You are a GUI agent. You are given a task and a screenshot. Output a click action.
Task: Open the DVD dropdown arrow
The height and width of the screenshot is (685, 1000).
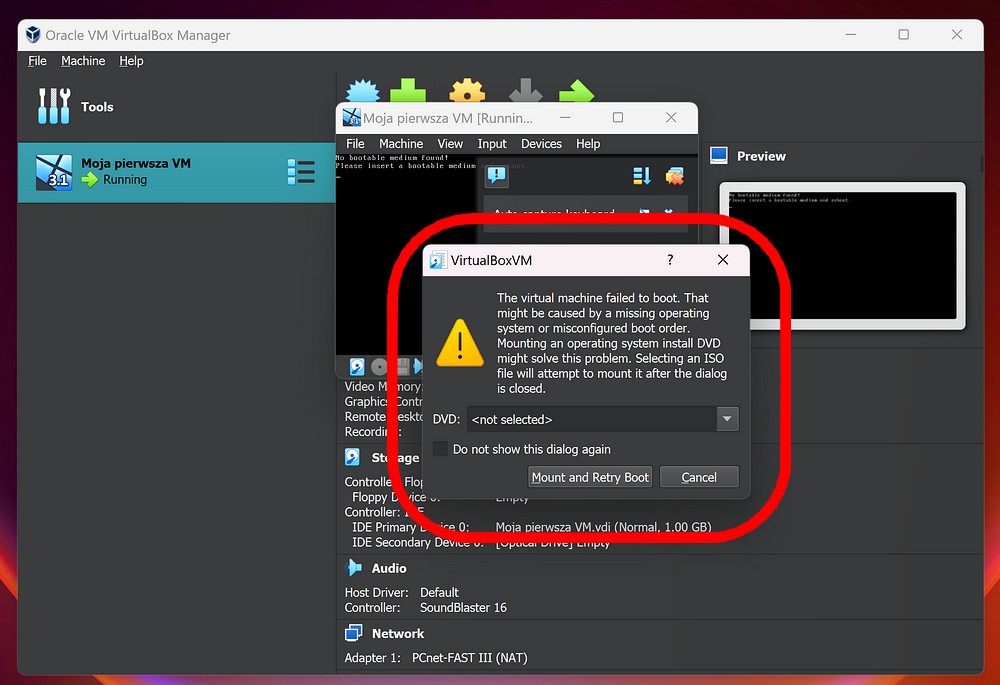click(727, 419)
